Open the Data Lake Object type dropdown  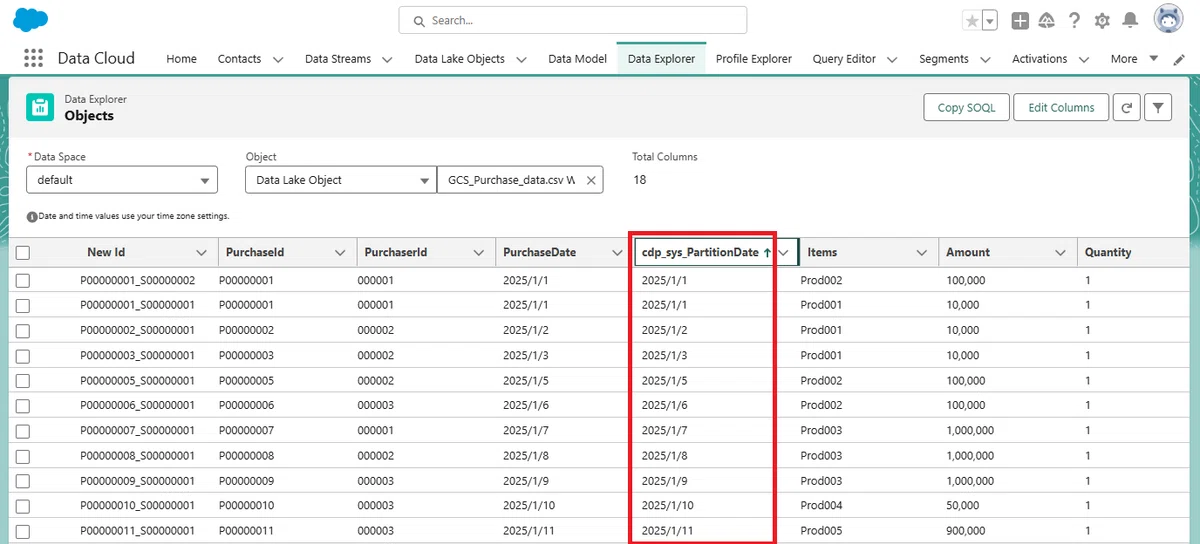click(340, 180)
